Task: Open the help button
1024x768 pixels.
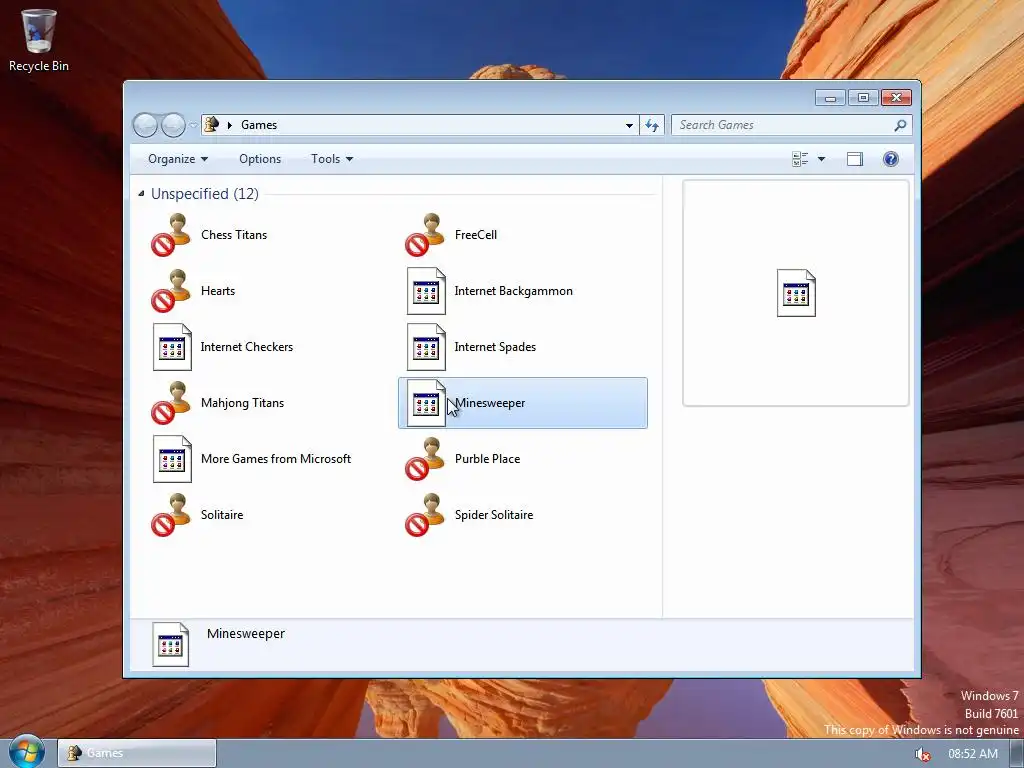Action: point(891,159)
